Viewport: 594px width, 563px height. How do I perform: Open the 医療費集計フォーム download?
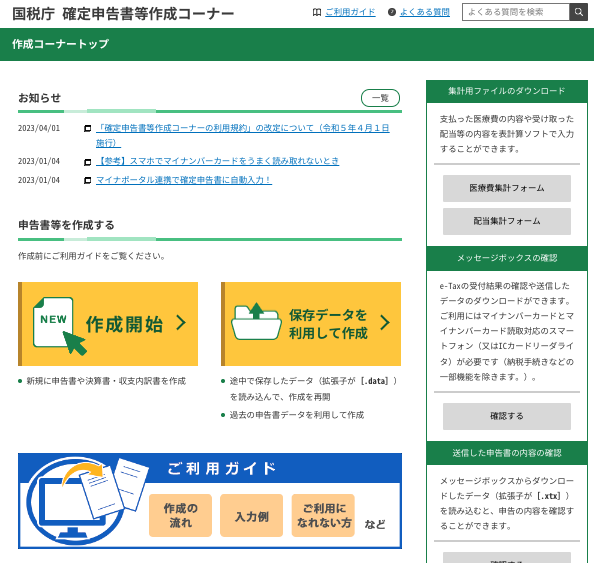[x=507, y=188]
